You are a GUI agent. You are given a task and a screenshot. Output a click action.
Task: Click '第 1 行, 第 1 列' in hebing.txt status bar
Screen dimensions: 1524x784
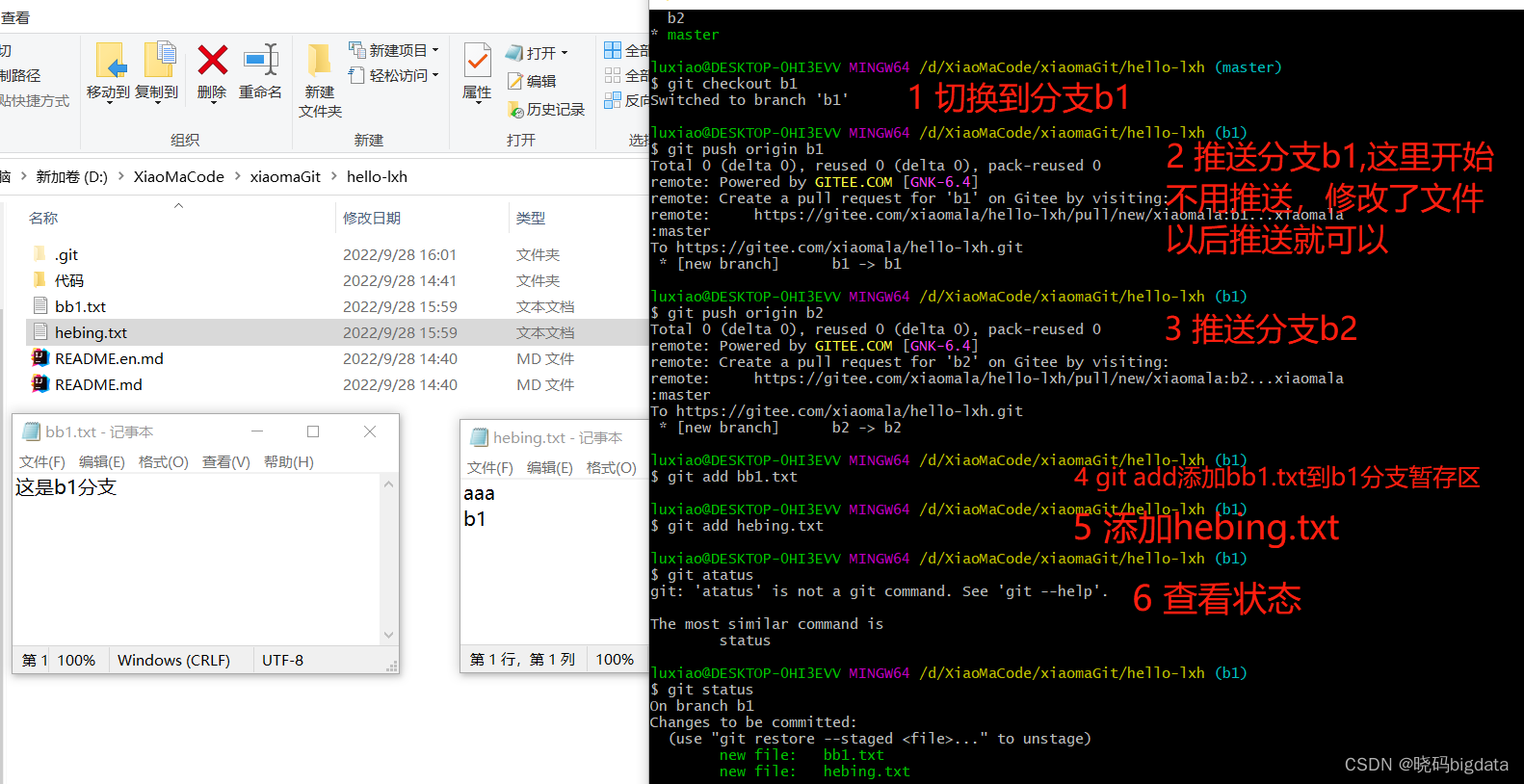(522, 659)
